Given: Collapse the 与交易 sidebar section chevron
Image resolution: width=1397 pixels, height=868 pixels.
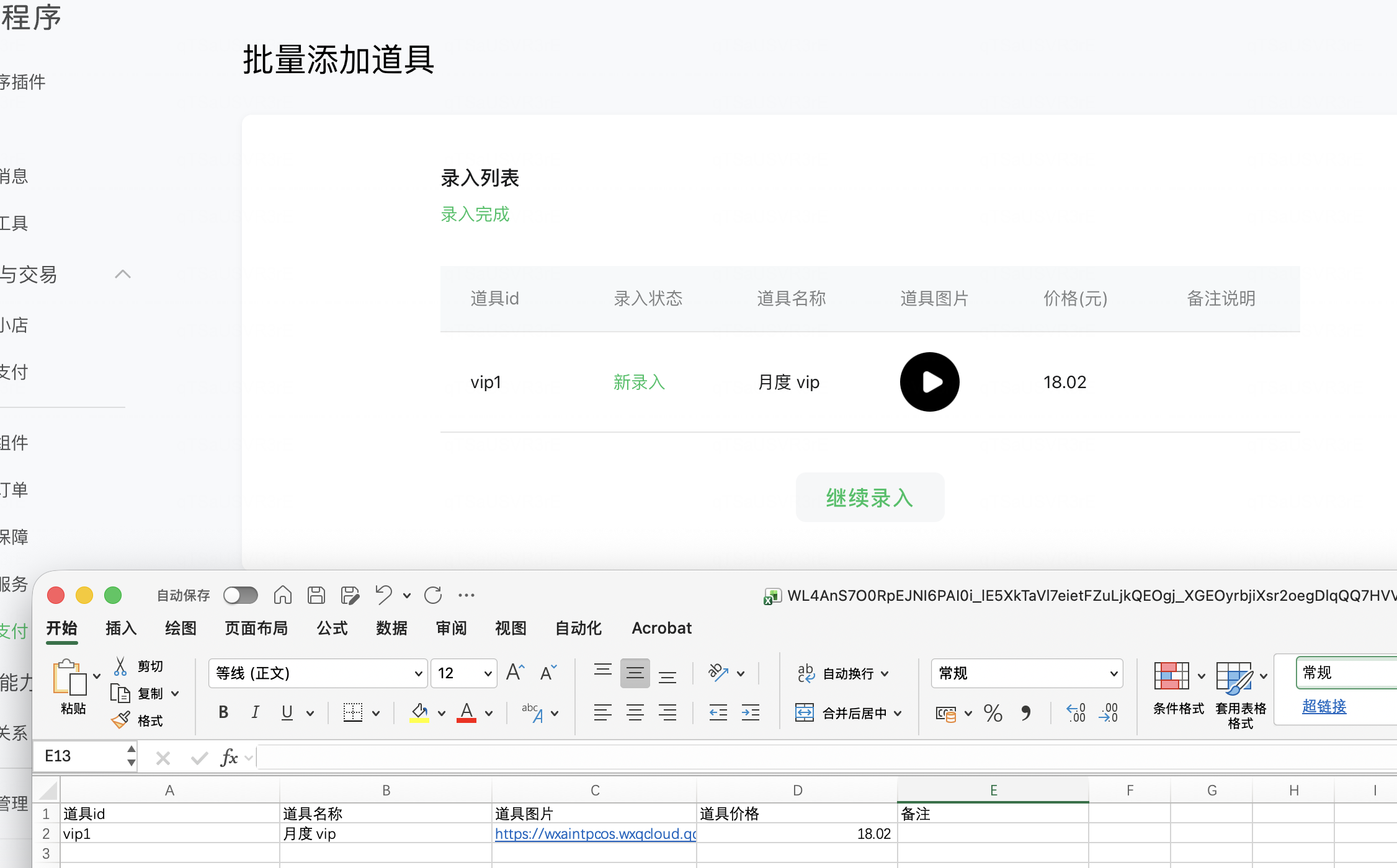Looking at the screenshot, I should 123,274.
